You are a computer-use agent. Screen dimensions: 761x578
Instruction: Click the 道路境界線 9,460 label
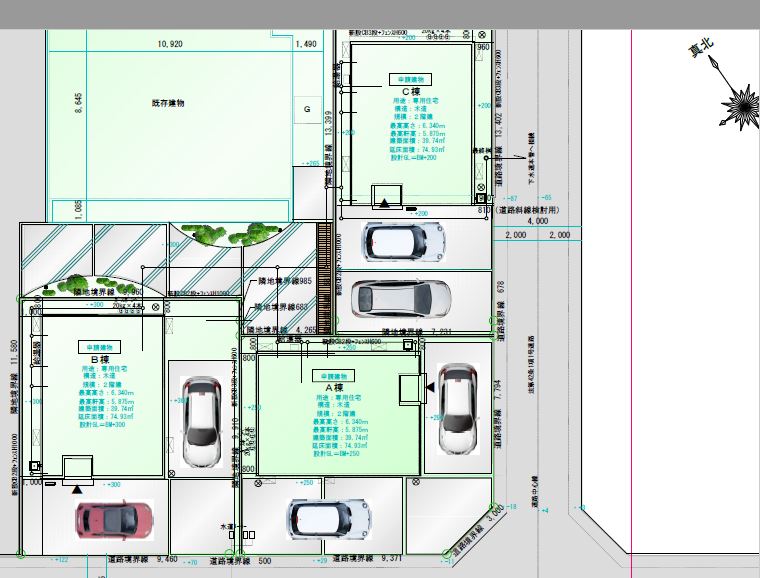pyautogui.click(x=143, y=559)
